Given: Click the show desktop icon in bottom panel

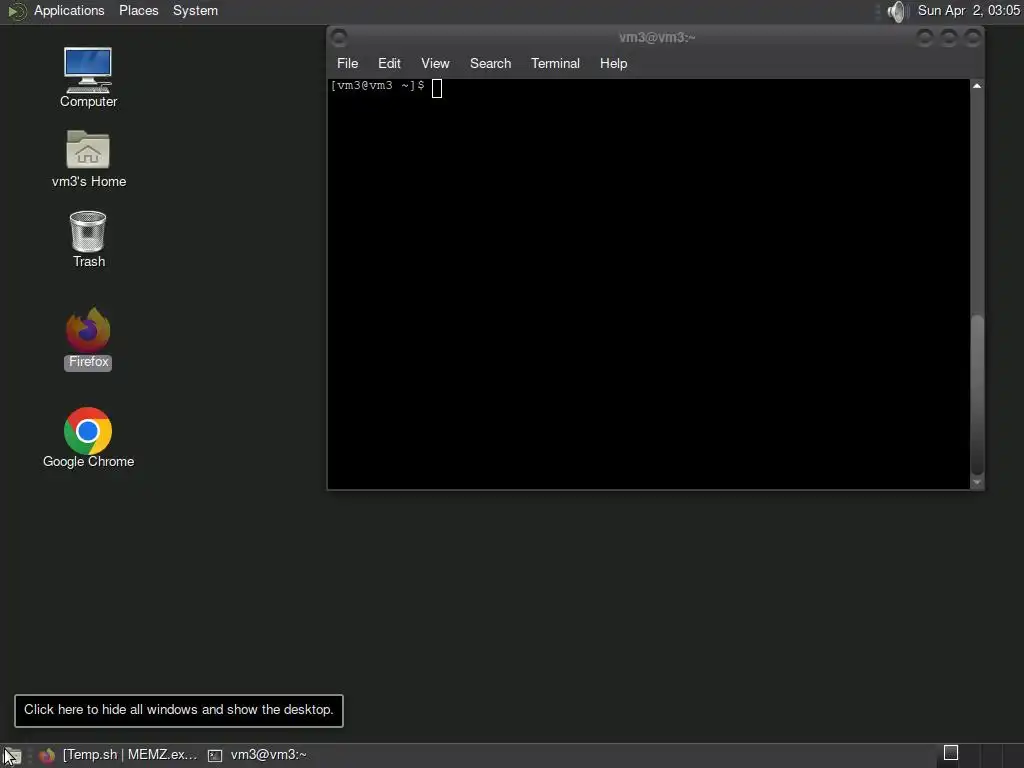Looking at the screenshot, I should click(x=12, y=756).
